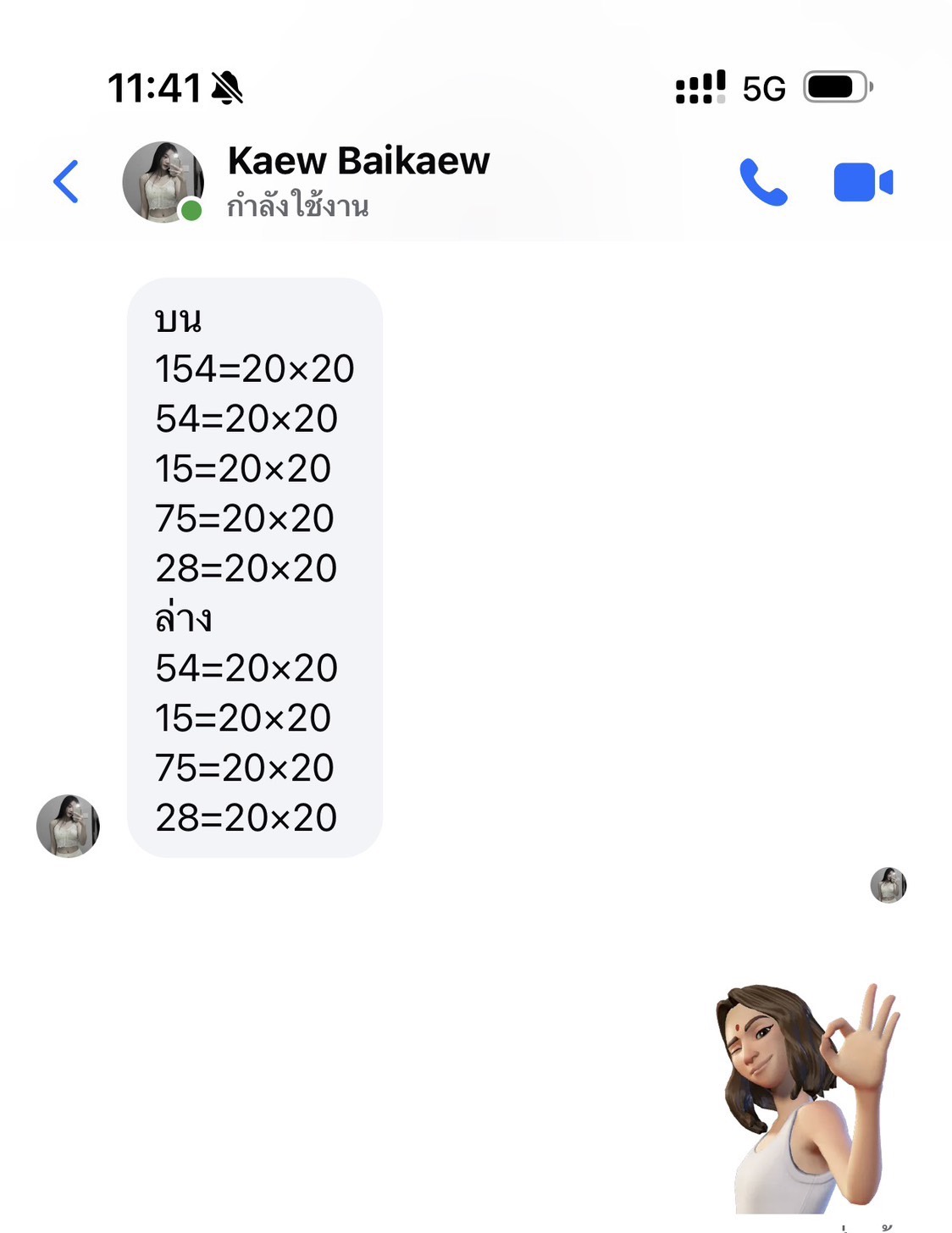This screenshot has height=1233, width=952.
Task: Tap the ล่าง heading in the message
Action: click(x=183, y=617)
